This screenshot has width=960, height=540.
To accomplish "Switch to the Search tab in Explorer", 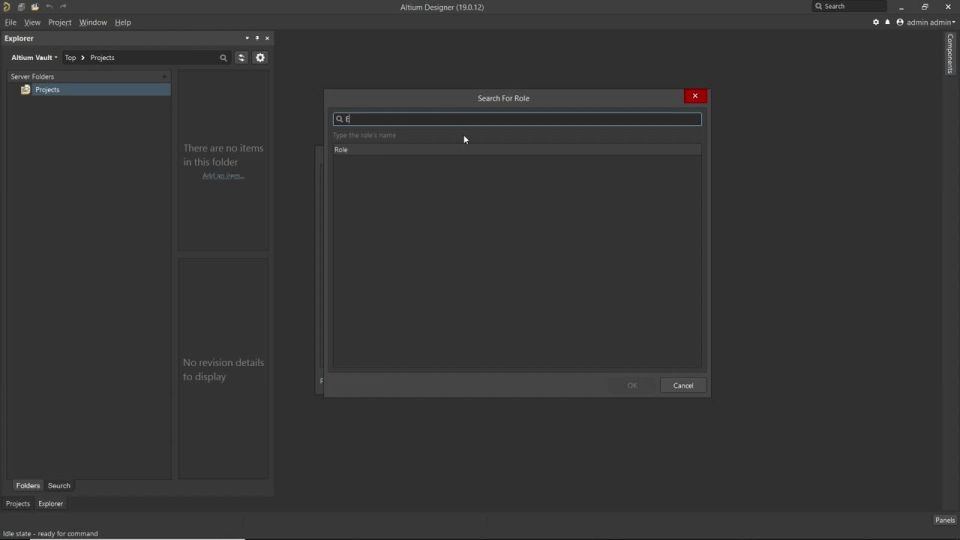I will point(59,486).
